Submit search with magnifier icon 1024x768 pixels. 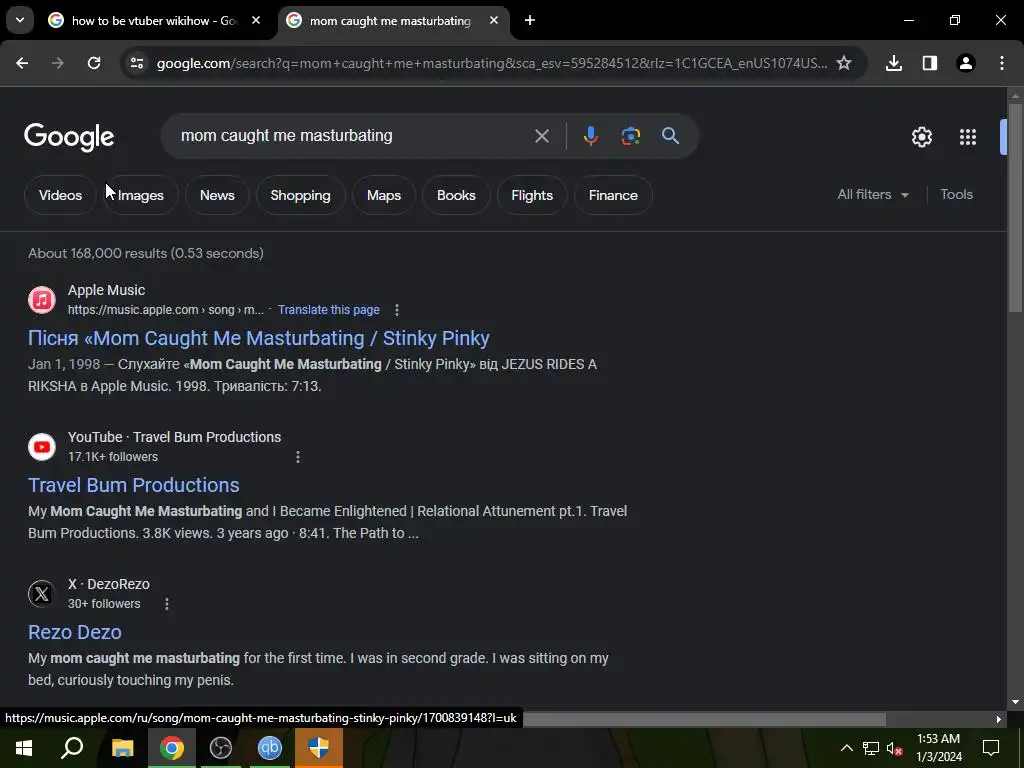pyautogui.click(x=670, y=136)
